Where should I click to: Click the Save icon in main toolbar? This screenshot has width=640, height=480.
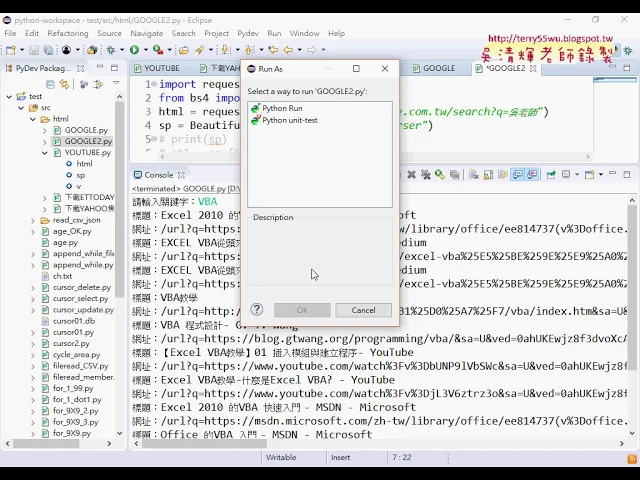pos(34,50)
